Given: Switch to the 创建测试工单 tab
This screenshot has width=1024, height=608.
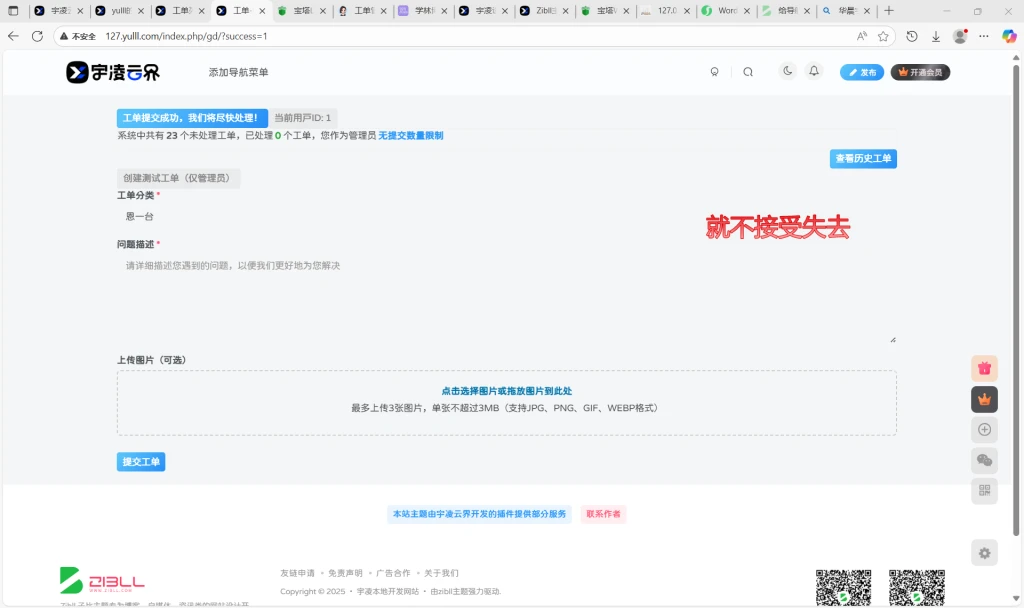Looking at the screenshot, I should 177,178.
